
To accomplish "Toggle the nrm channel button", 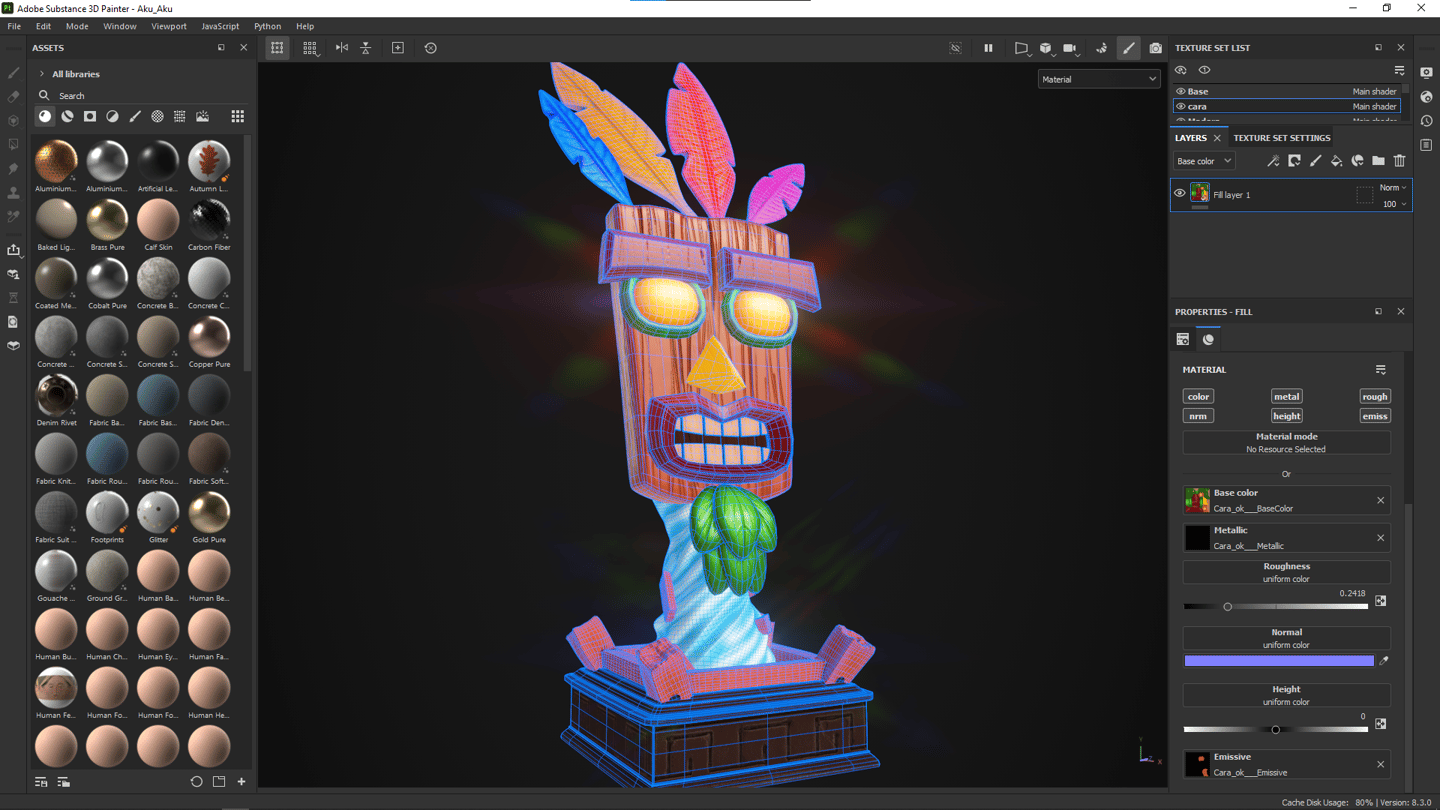I will [x=1198, y=416].
